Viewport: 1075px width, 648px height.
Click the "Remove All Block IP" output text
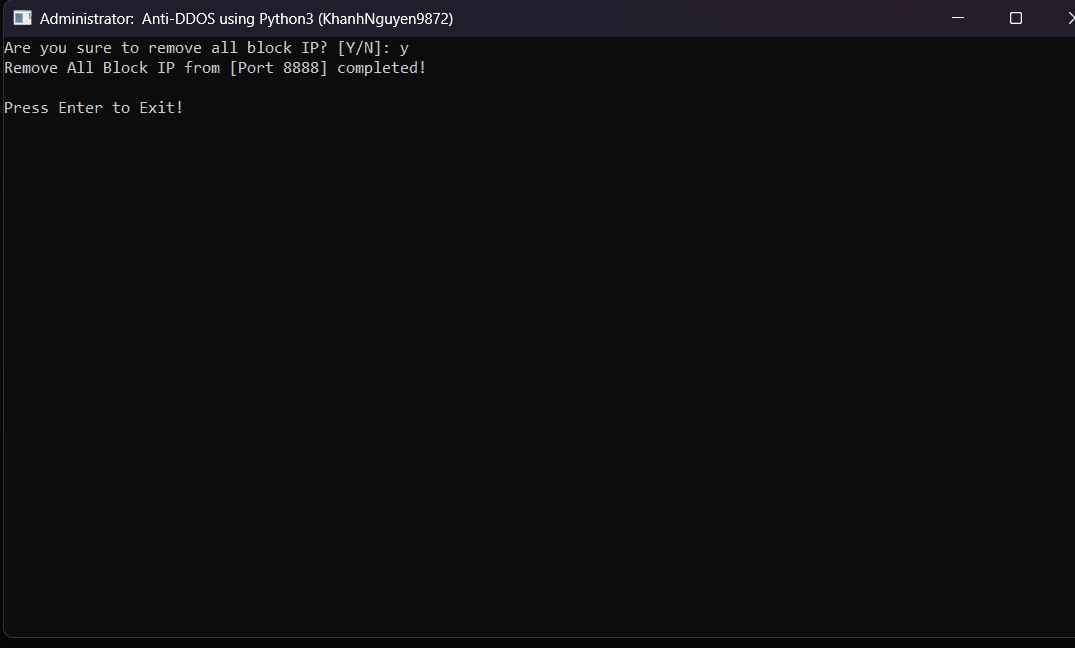click(x=89, y=68)
